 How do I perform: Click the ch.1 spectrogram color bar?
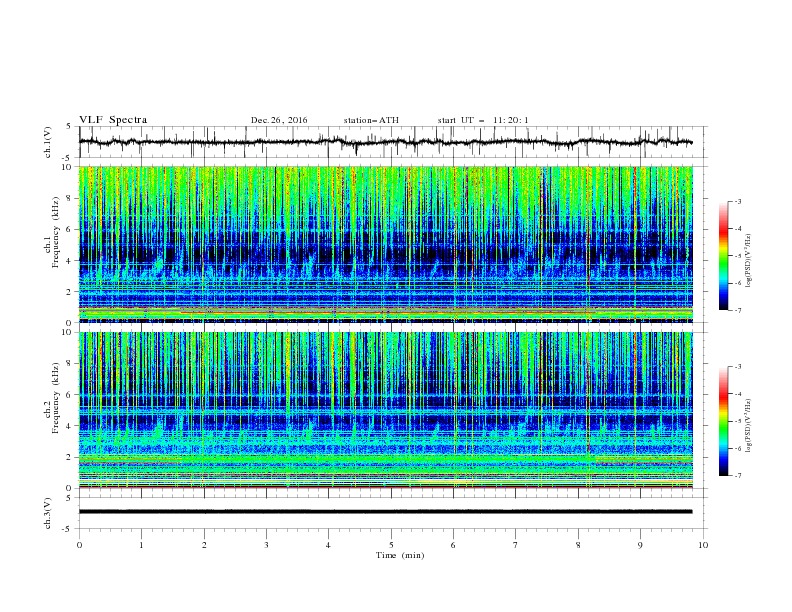(x=723, y=255)
